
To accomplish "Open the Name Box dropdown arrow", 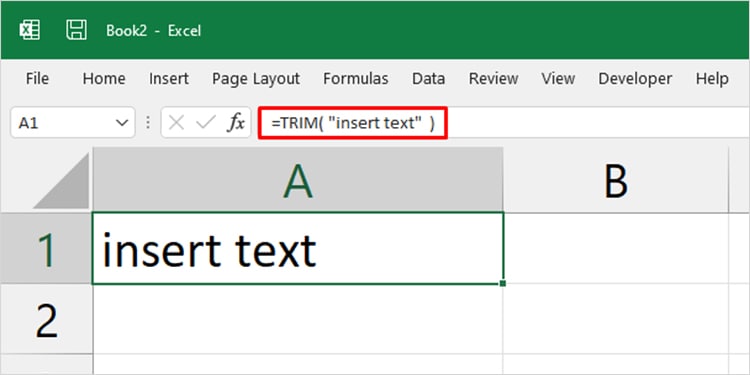I will [122, 123].
